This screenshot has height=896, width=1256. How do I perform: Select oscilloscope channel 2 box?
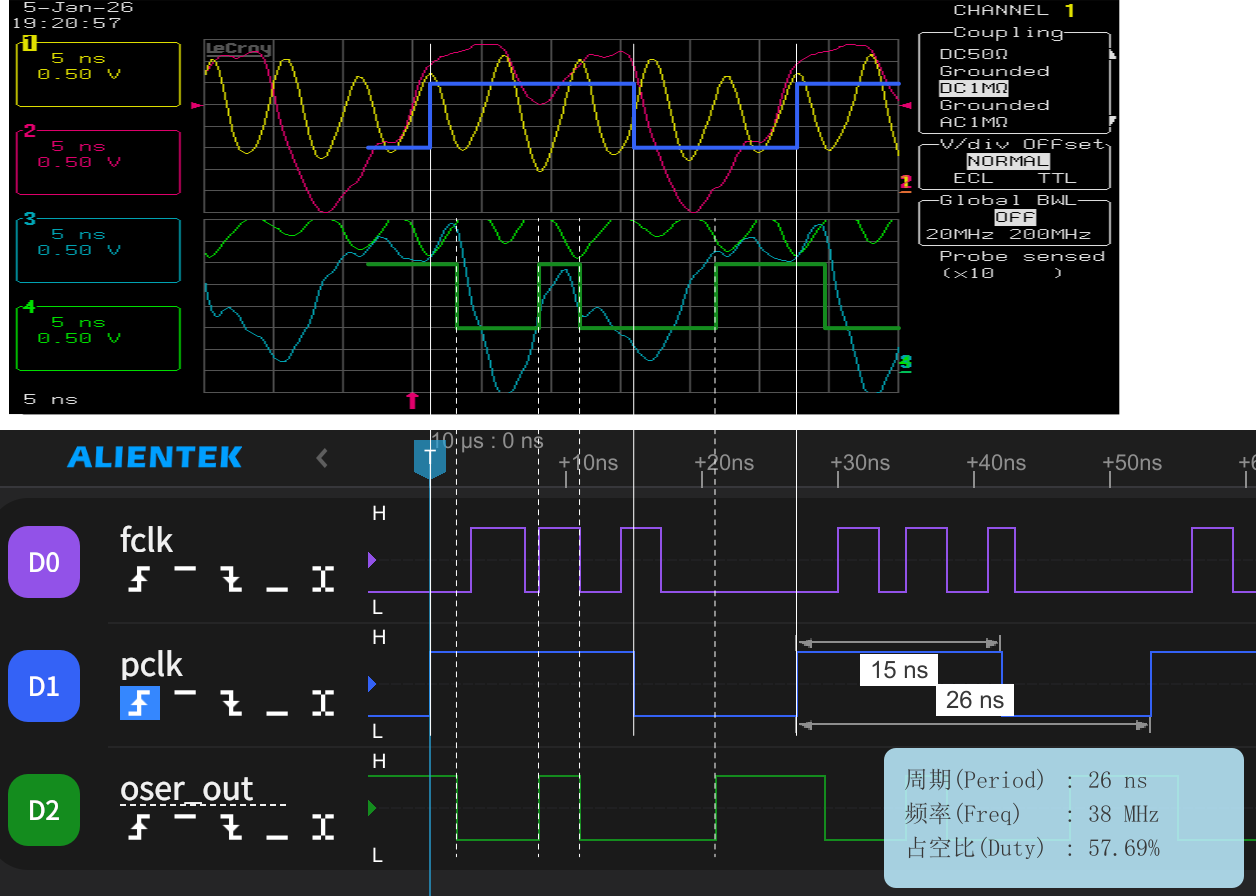coord(98,162)
